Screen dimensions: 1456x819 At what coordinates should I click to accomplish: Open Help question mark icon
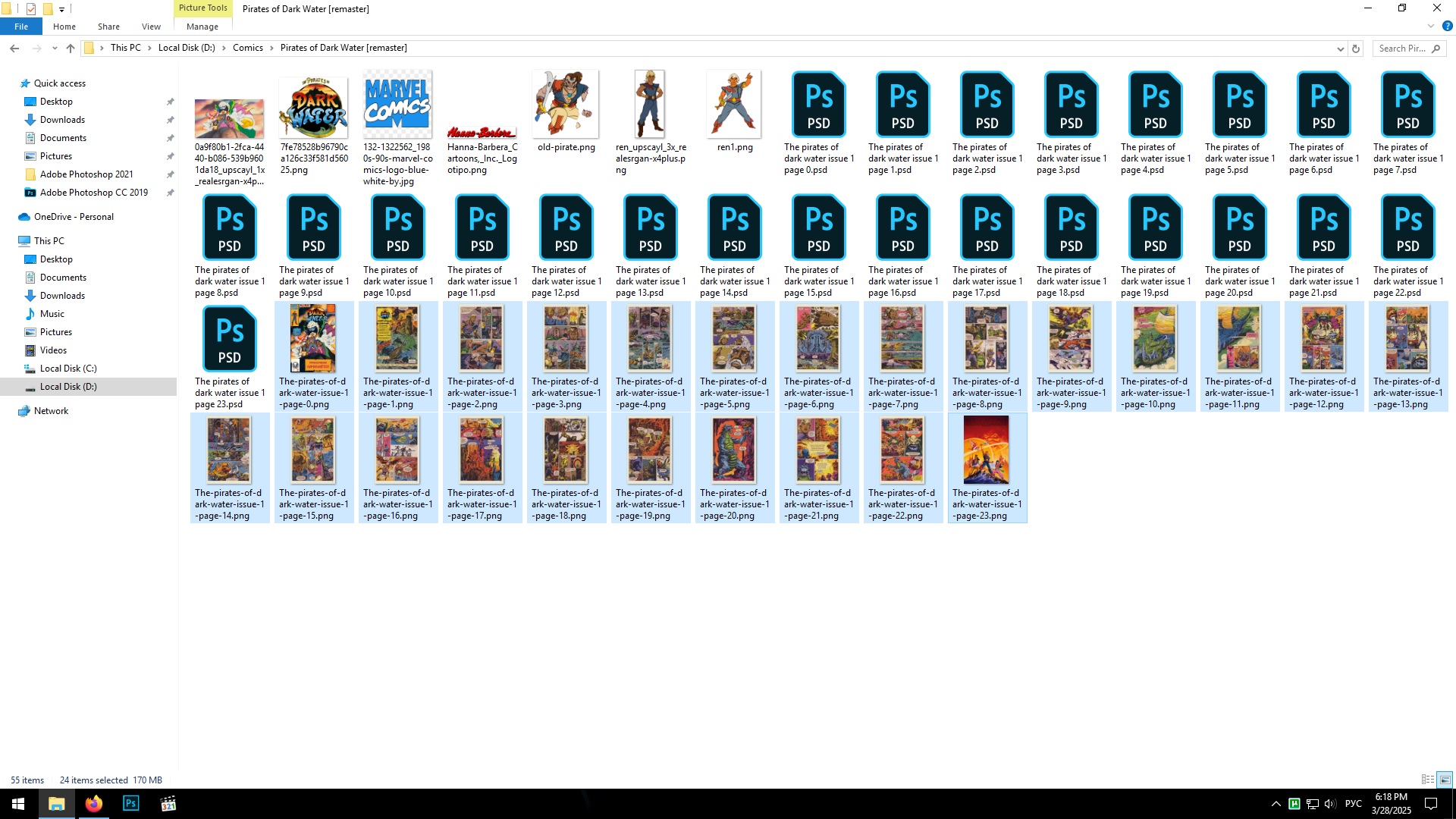[1447, 26]
